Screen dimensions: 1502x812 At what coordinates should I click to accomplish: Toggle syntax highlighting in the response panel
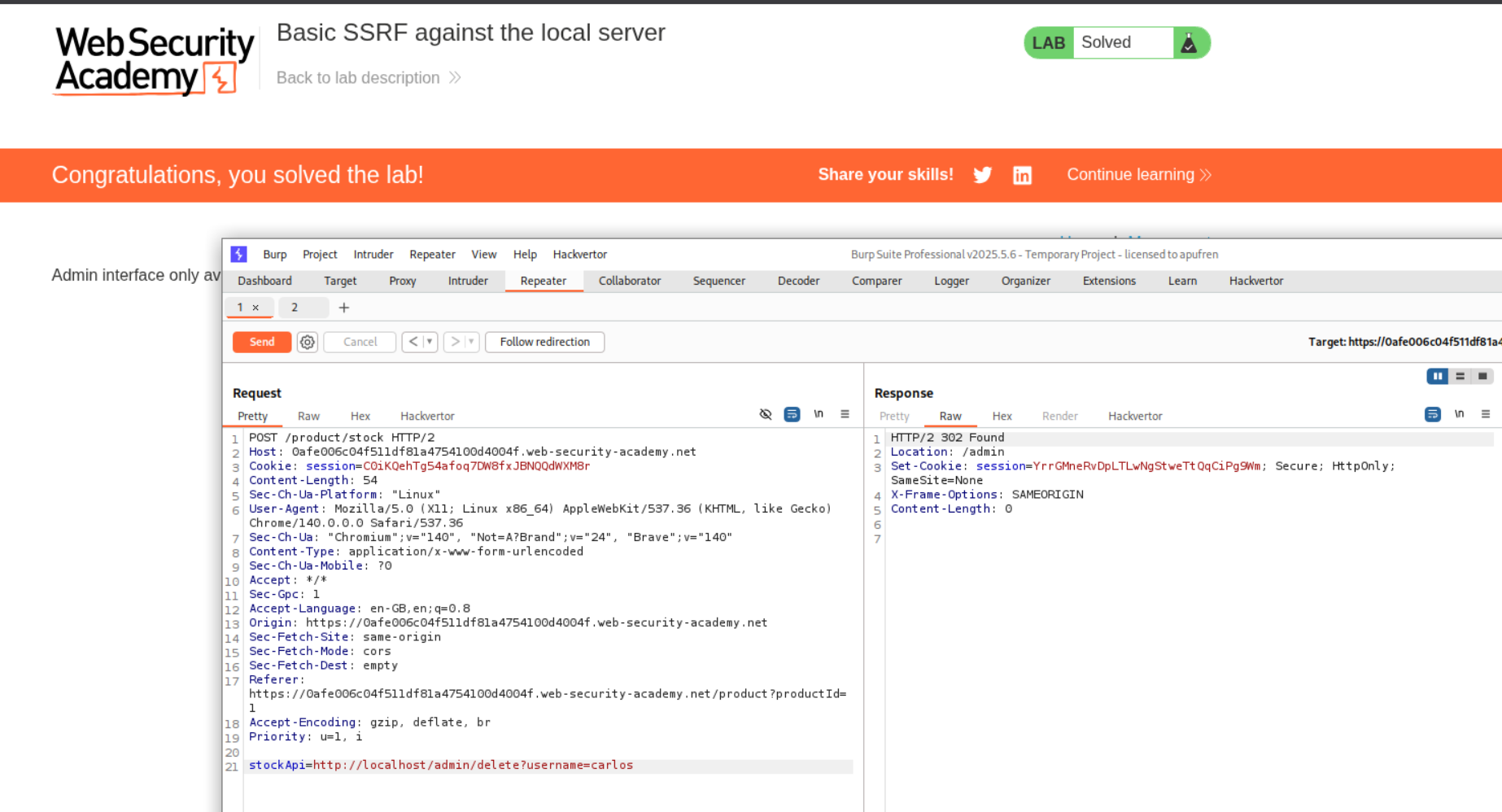[1432, 414]
